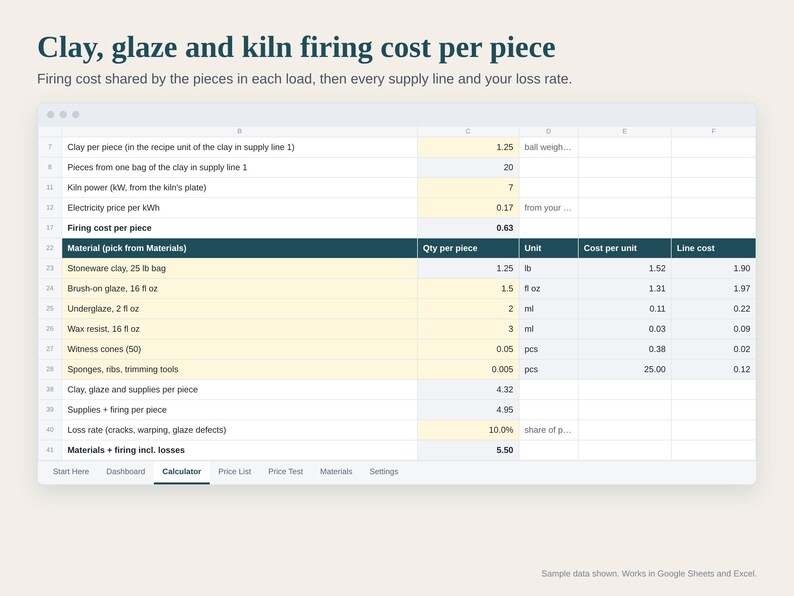This screenshot has height=596, width=794.
Task: Click kiln power value 7
Action: click(x=468, y=187)
